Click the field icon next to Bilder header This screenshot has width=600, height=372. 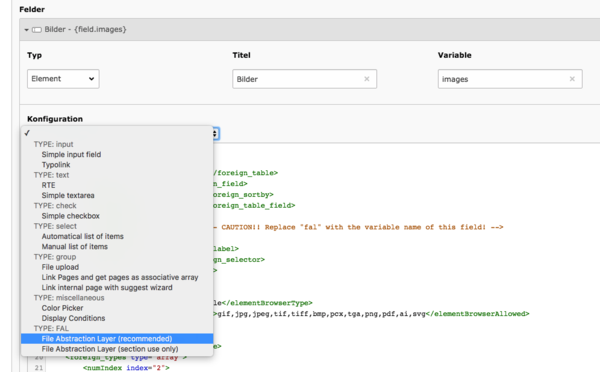[x=37, y=29]
